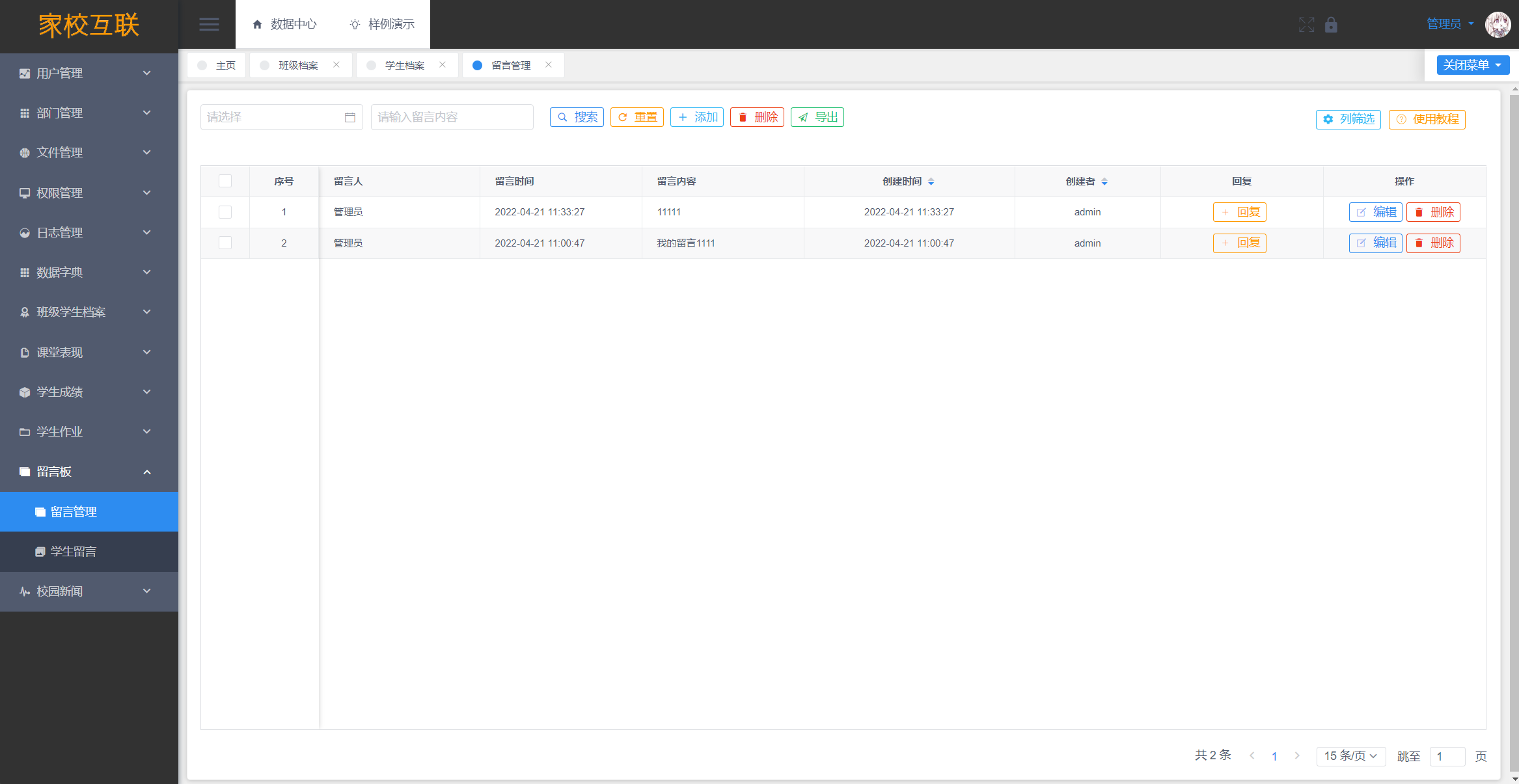This screenshot has height=784, width=1519.
Task: Switch to the 主页 tab
Action: (x=217, y=65)
